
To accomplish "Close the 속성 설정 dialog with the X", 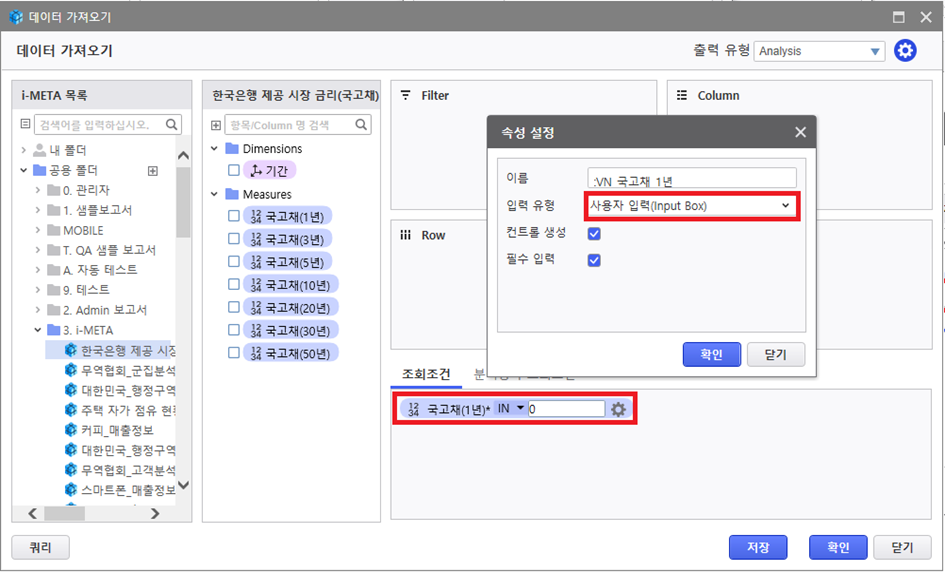I will [800, 132].
